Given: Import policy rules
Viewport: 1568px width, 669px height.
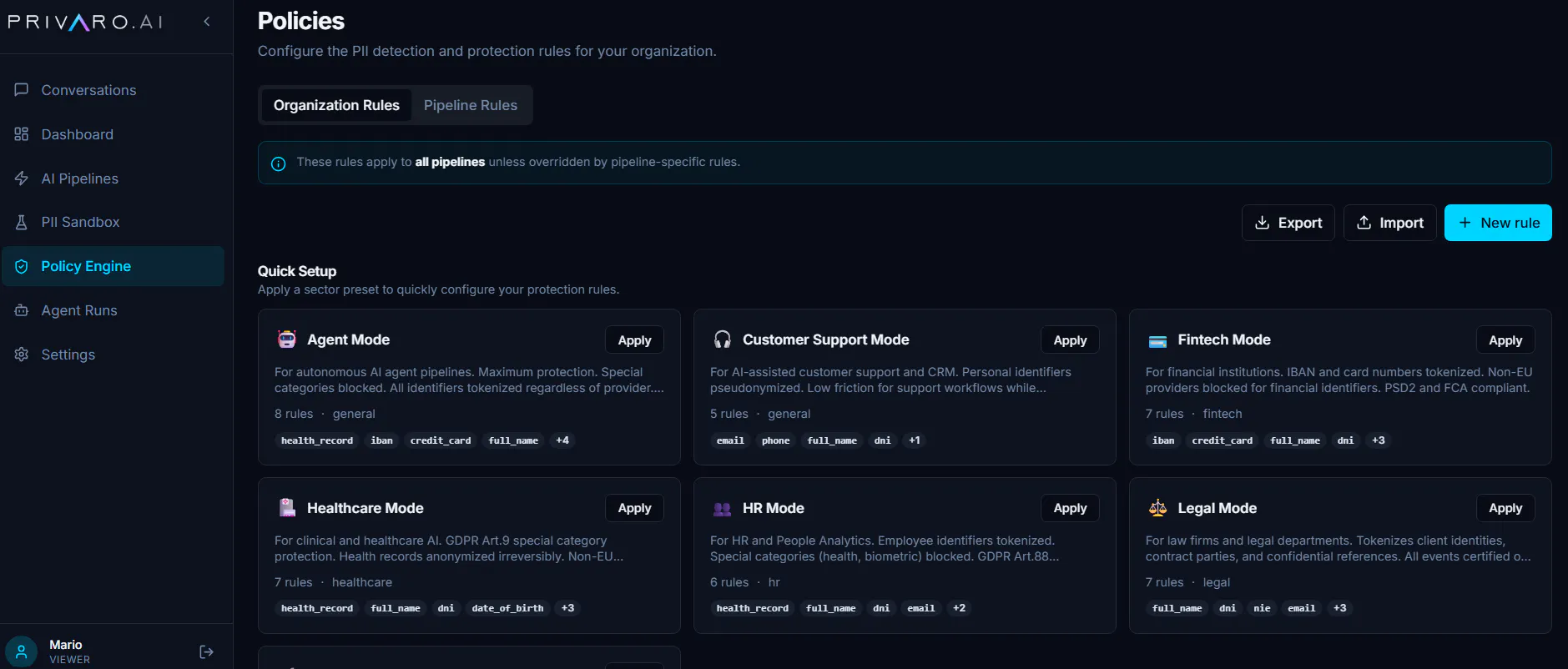Looking at the screenshot, I should 1389,223.
